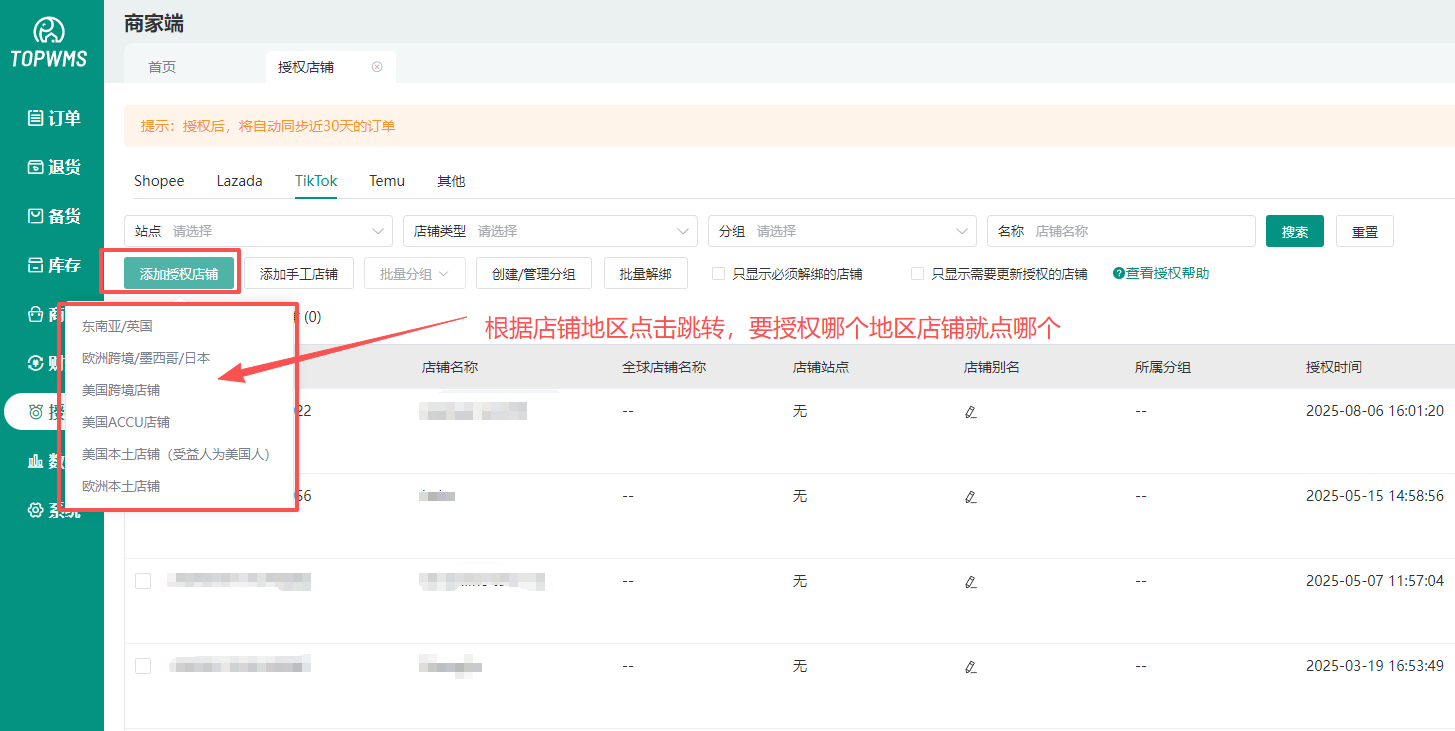The image size is (1455, 731).
Task: Open the 库存 inventory sidebar icon
Action: click(36, 265)
